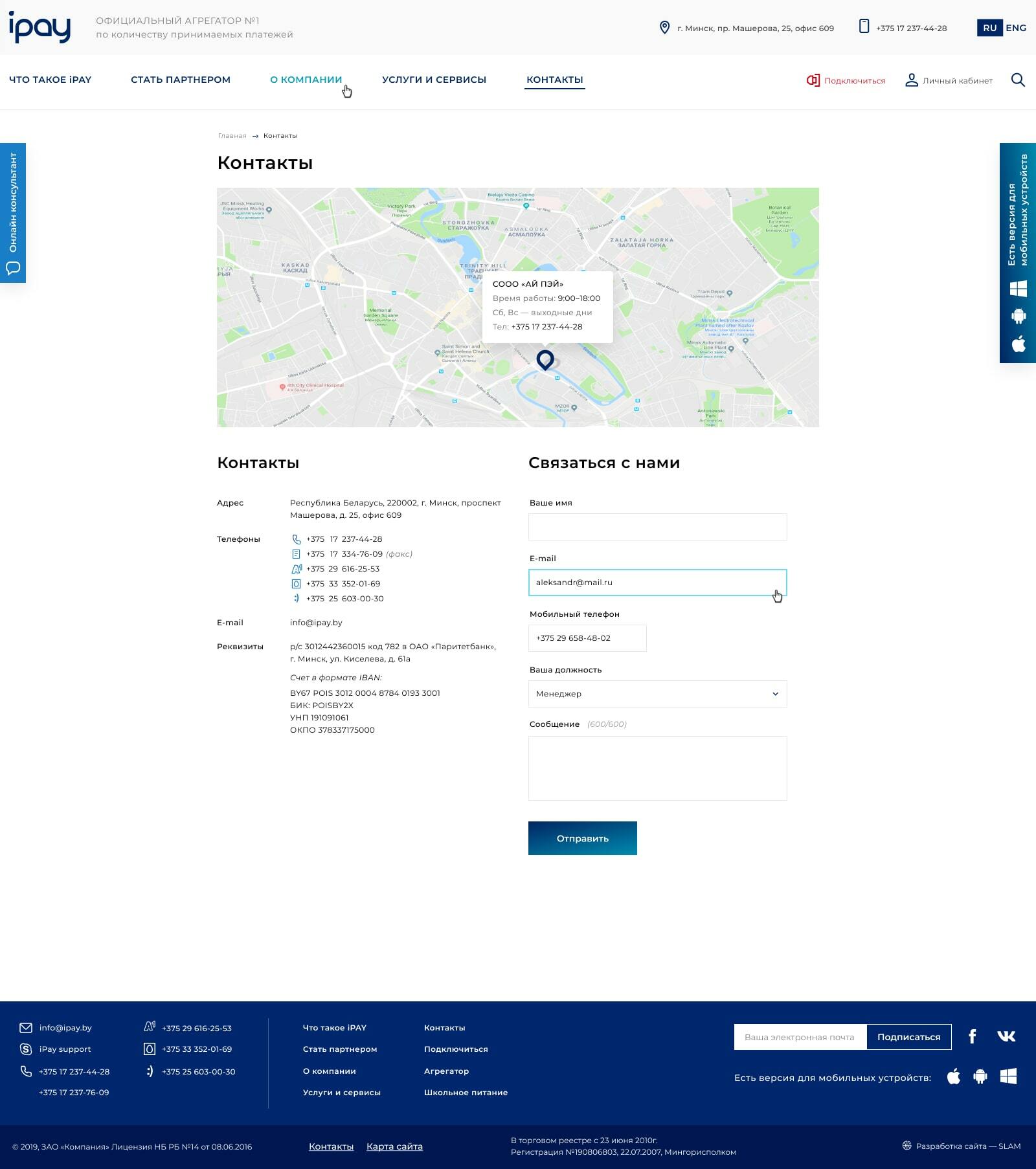Click the Android icon in right sidebar
The width and height of the screenshot is (1036, 1169).
(1019, 316)
